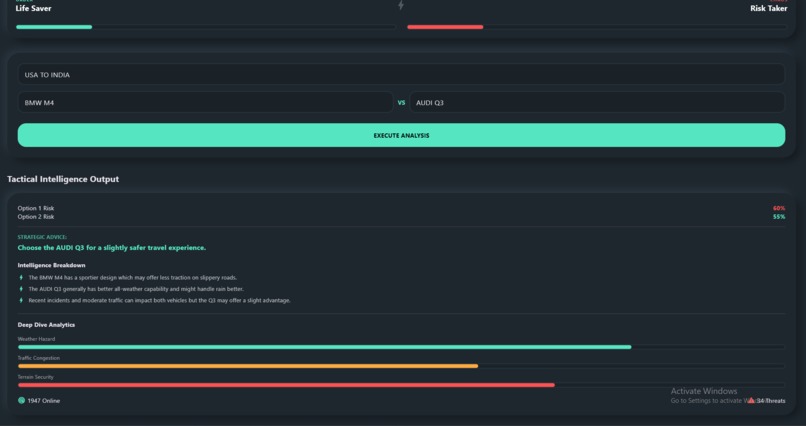Click the 'Choose the AUDI Q3' advice text
The image size is (806, 426).
coord(112,248)
